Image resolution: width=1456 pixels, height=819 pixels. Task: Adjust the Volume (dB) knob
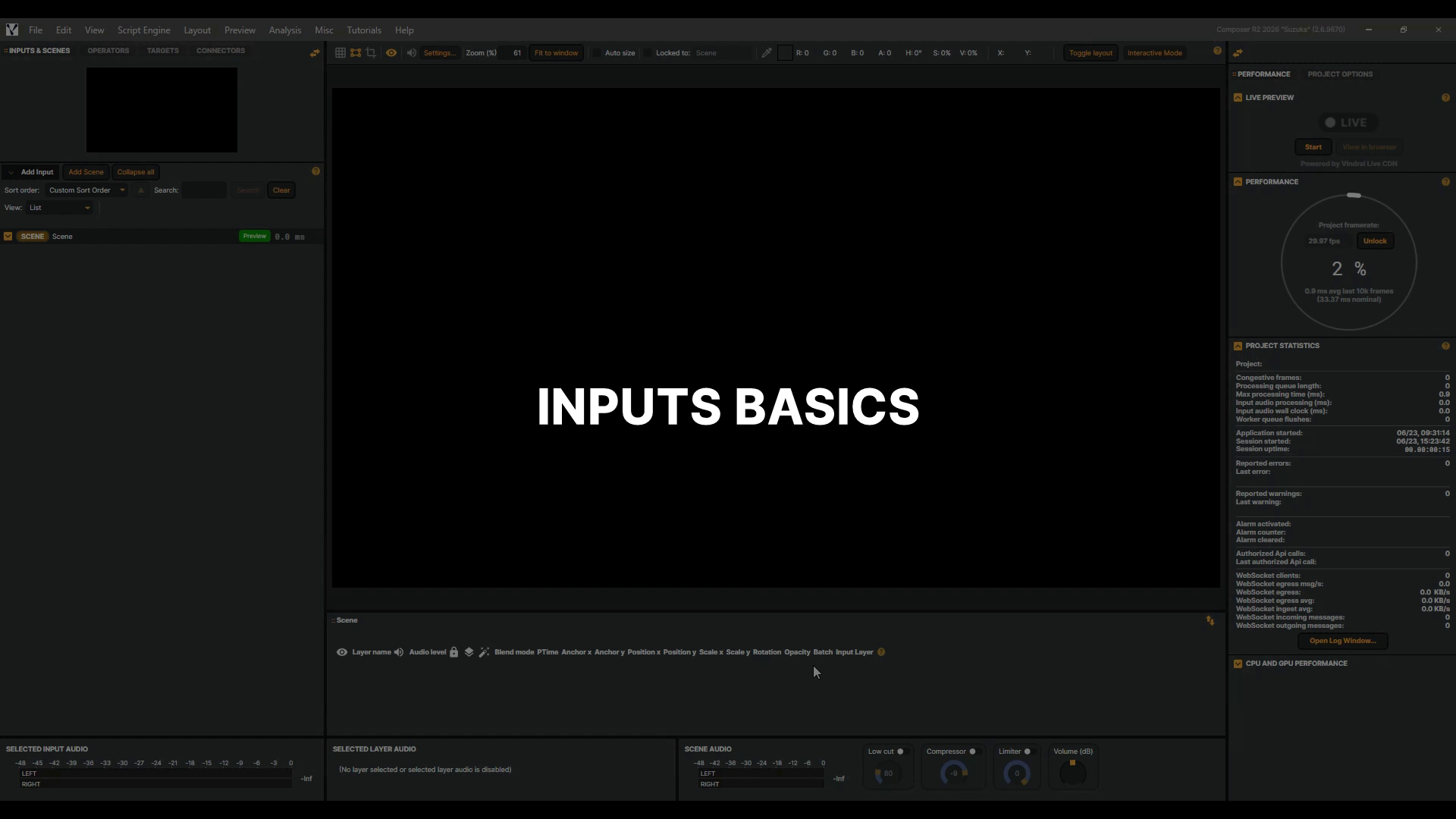click(1072, 773)
